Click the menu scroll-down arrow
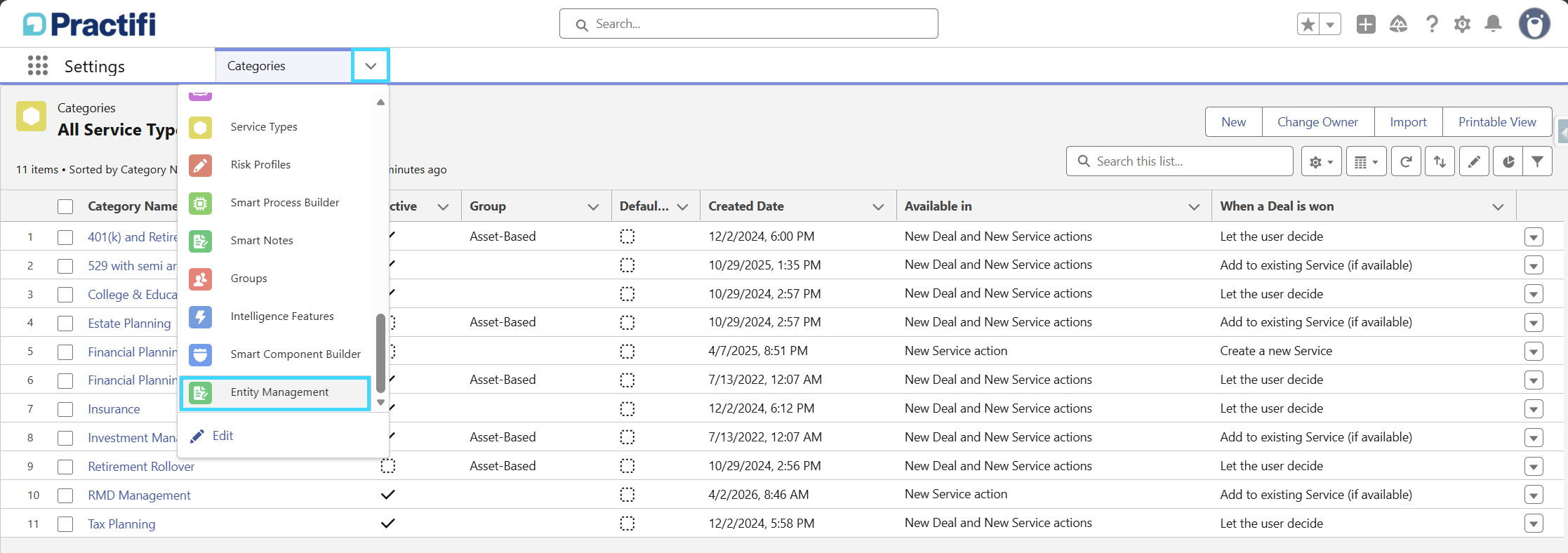Viewport: 1568px width, 553px height. 380,402
